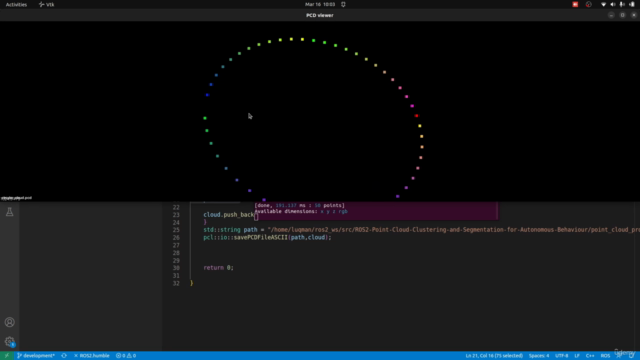Close the PCD viewer window
The height and width of the screenshot is (360, 640).
tap(634, 15)
